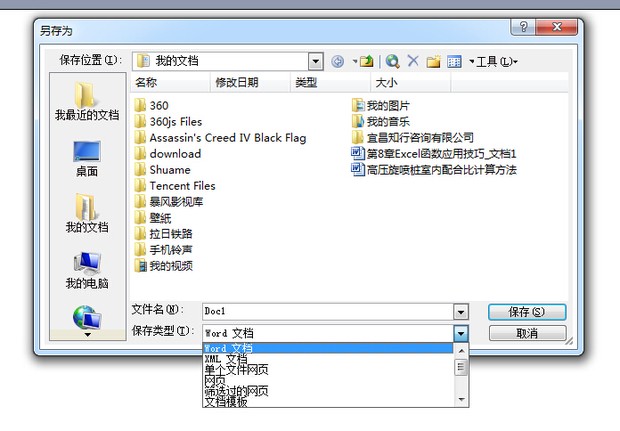Screen dimensions: 620x431
Task: Collapse the 保存类型 dropdown arrow
Action: click(460, 333)
